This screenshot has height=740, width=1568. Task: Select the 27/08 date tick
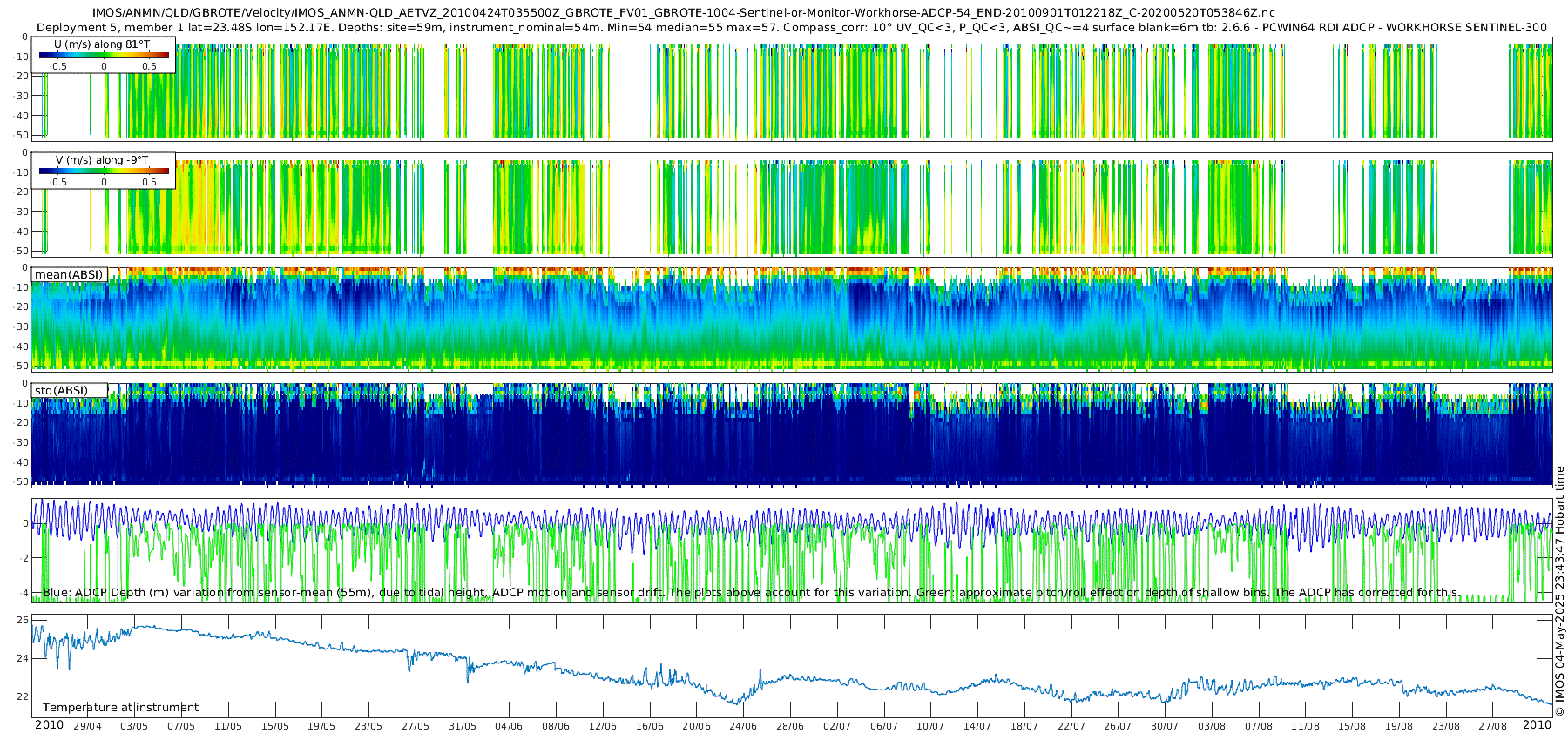1492,726
